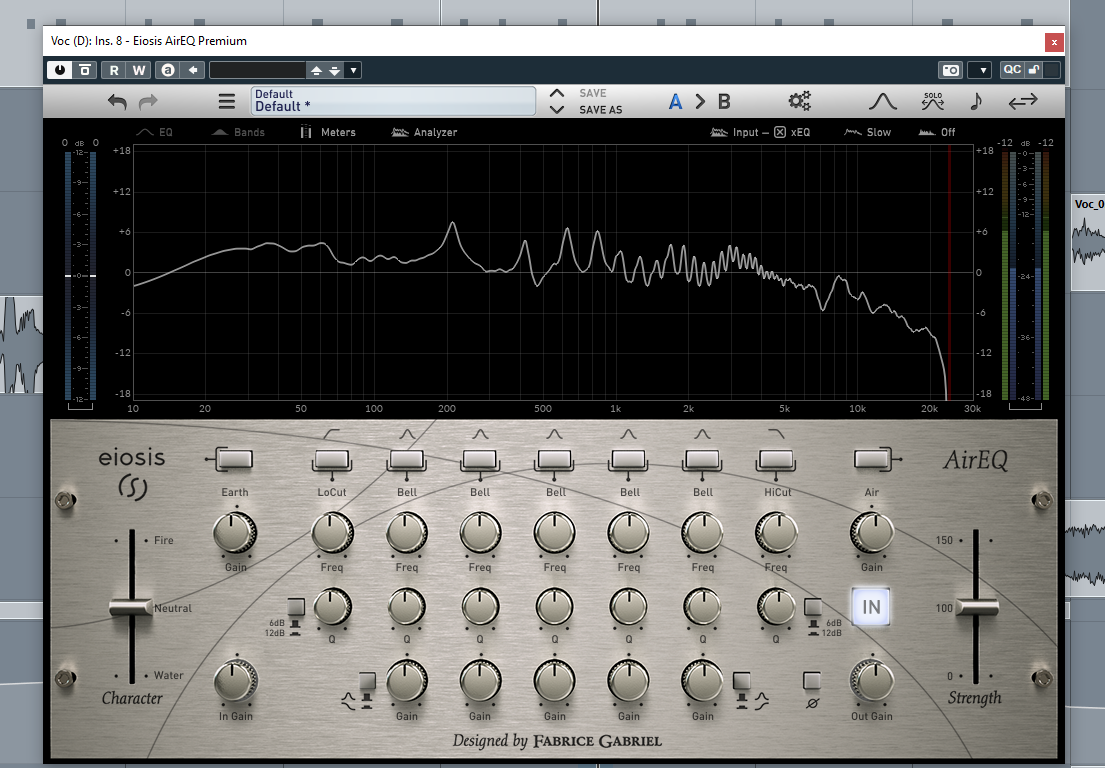
Task: Click the Strength slider handle
Action: coord(976,607)
